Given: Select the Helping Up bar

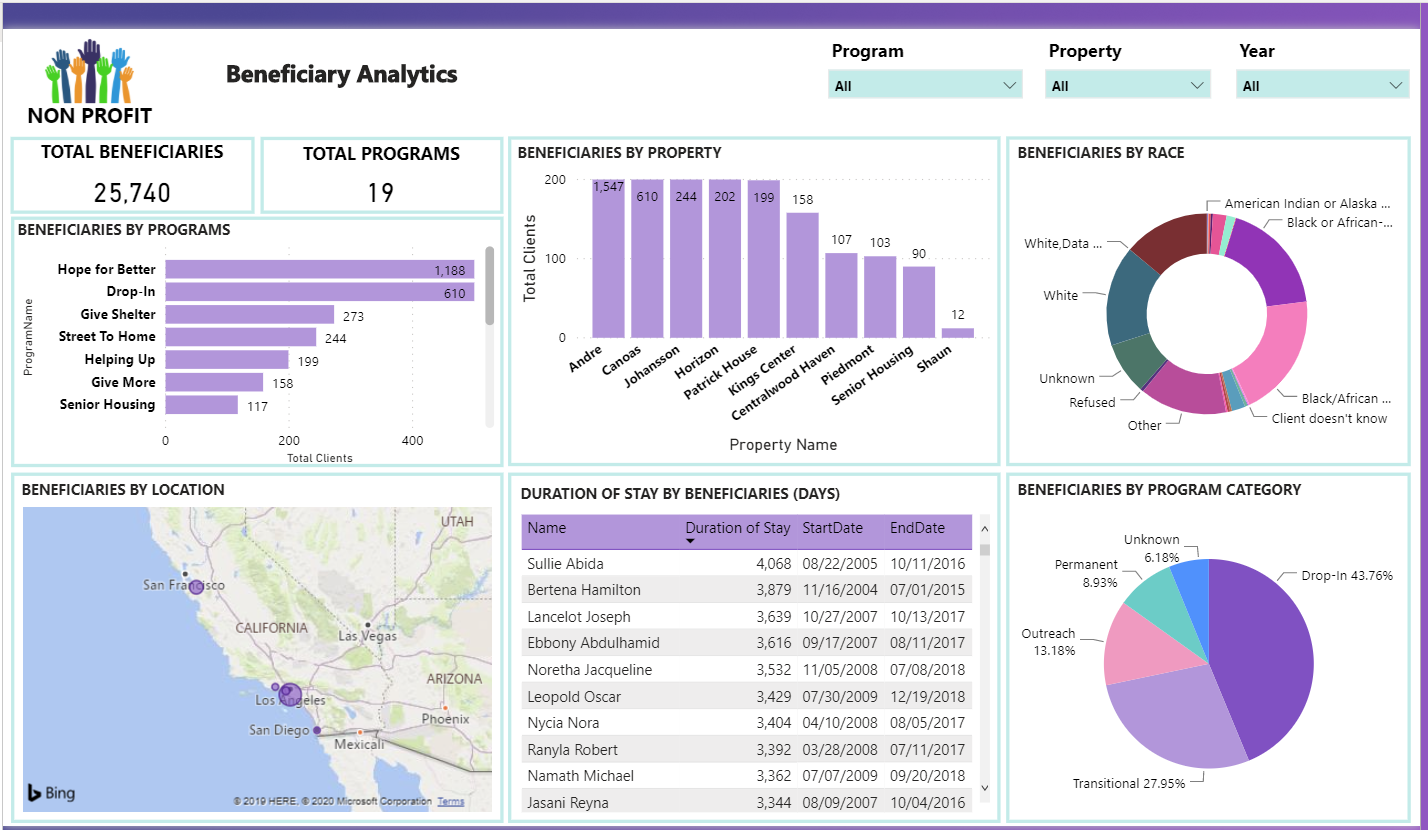Looking at the screenshot, I should (x=227, y=360).
